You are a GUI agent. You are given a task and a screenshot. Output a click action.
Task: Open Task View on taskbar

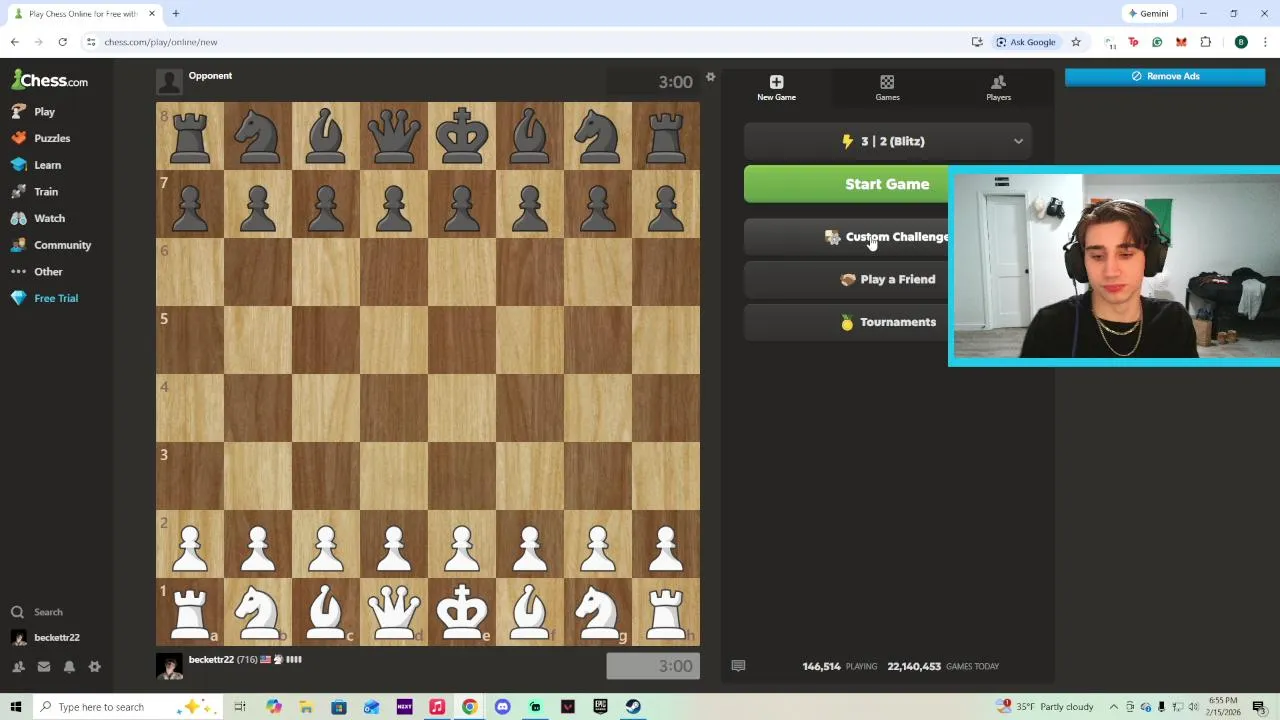tap(240, 707)
